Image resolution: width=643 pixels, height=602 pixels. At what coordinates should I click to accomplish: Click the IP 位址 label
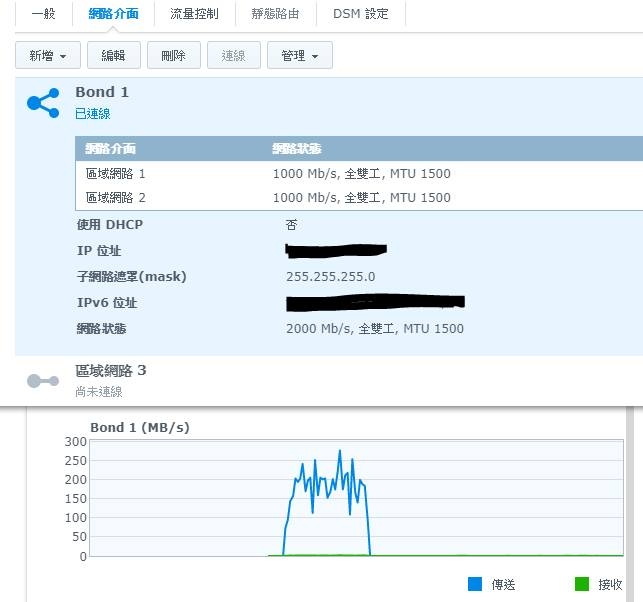99,251
